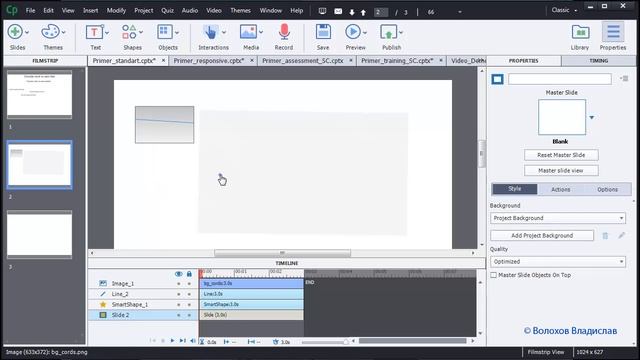The image size is (640, 360).
Task: Click the mute audio speaker icon in the timeline
Action: (x=193, y=341)
